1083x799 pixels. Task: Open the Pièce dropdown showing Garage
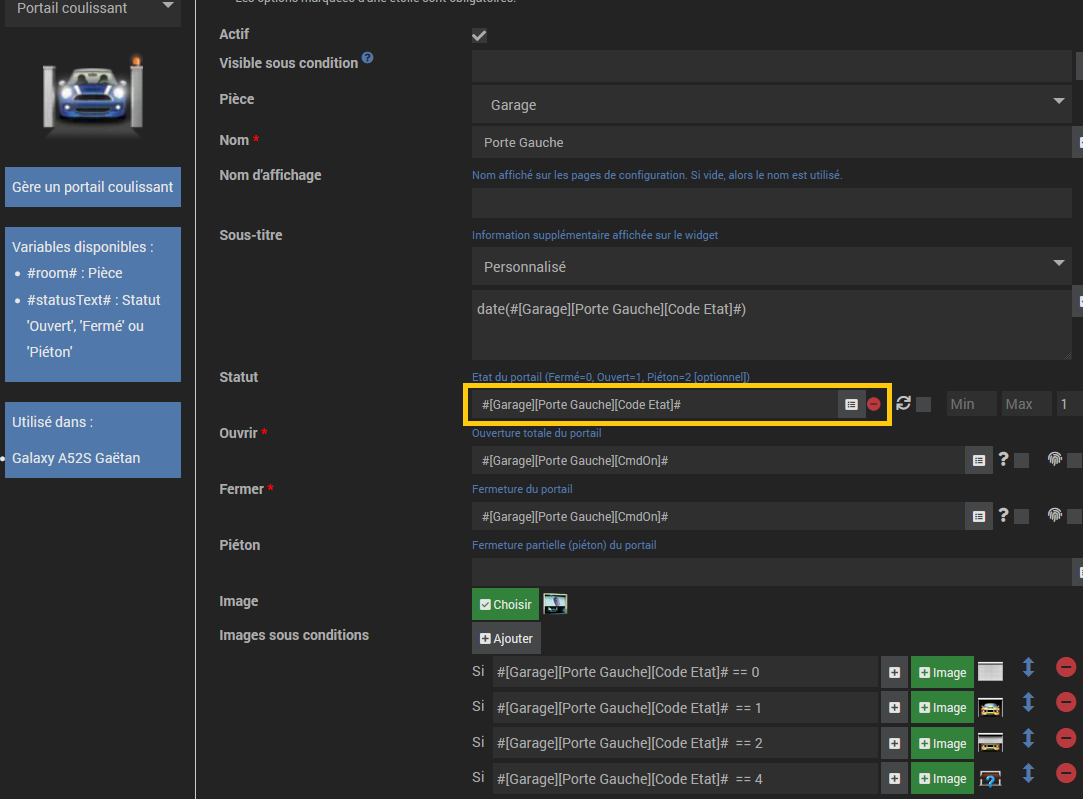(x=771, y=105)
